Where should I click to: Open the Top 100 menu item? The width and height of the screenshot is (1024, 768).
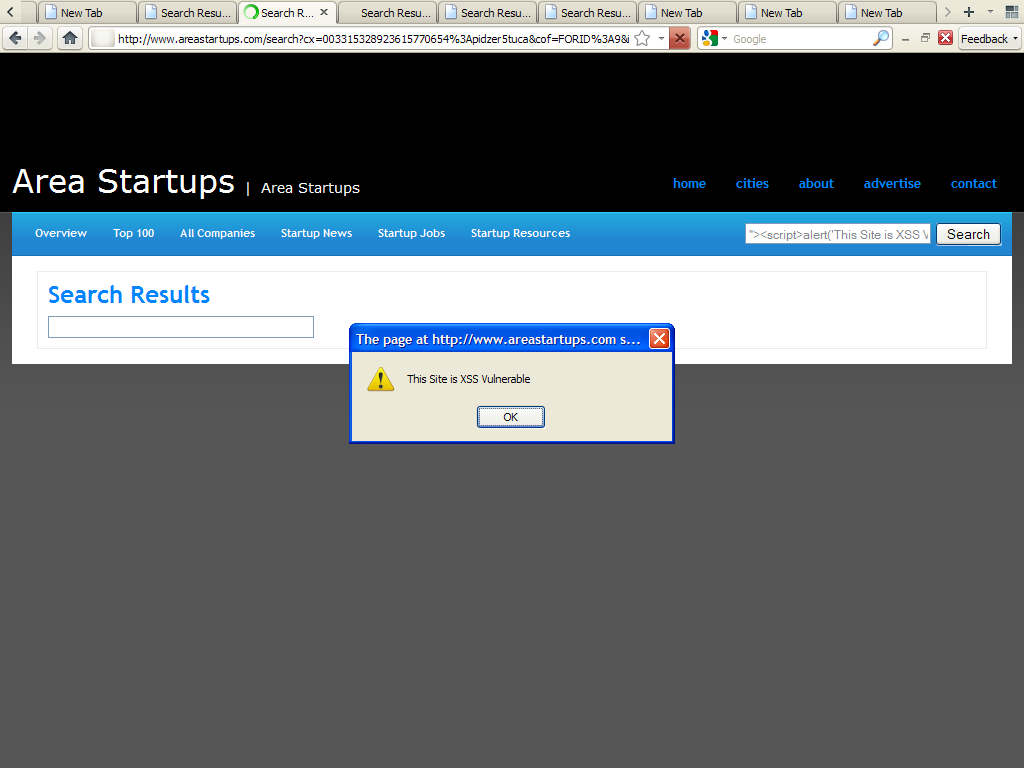pyautogui.click(x=133, y=233)
